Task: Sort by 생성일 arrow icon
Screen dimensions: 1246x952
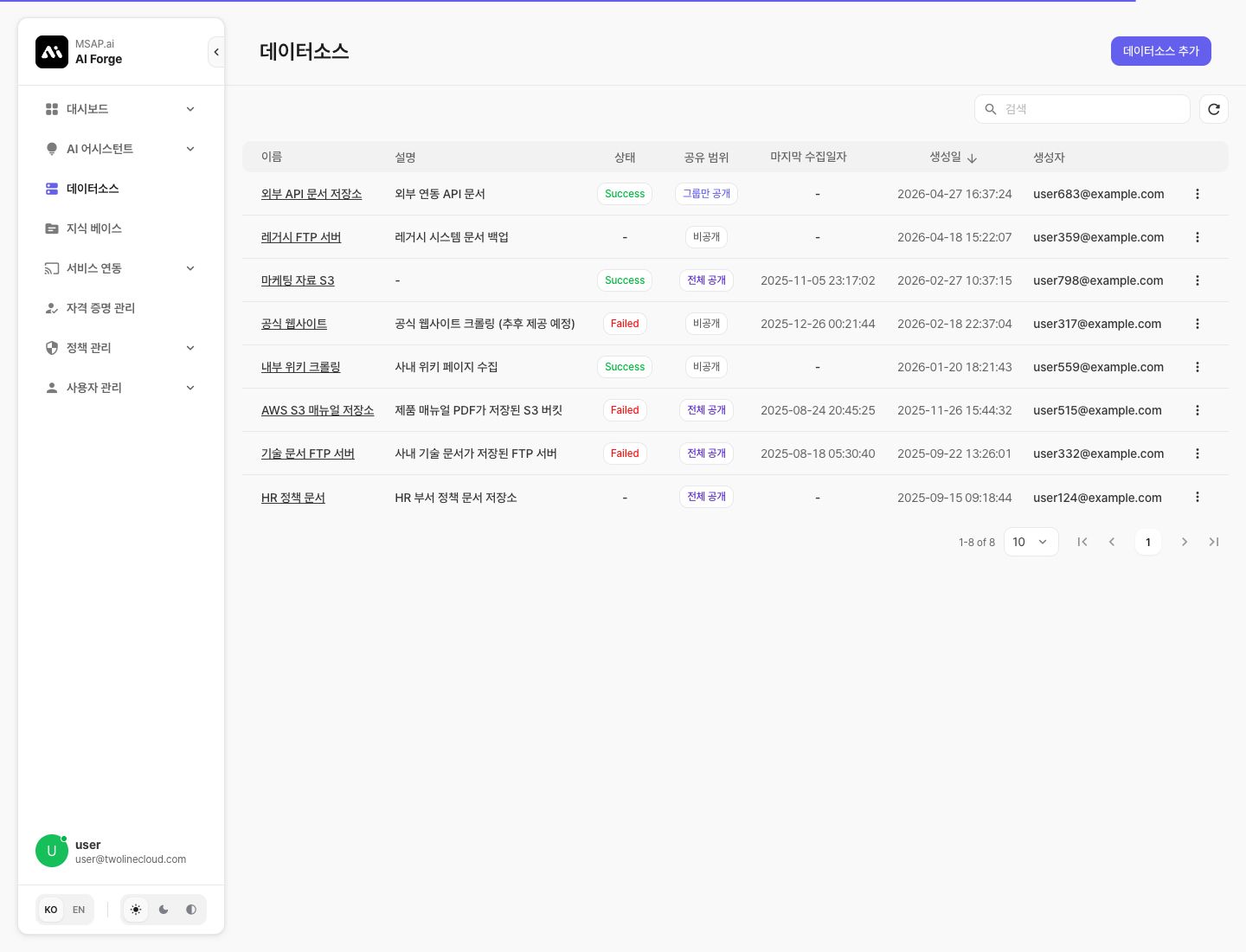Action: (x=972, y=158)
